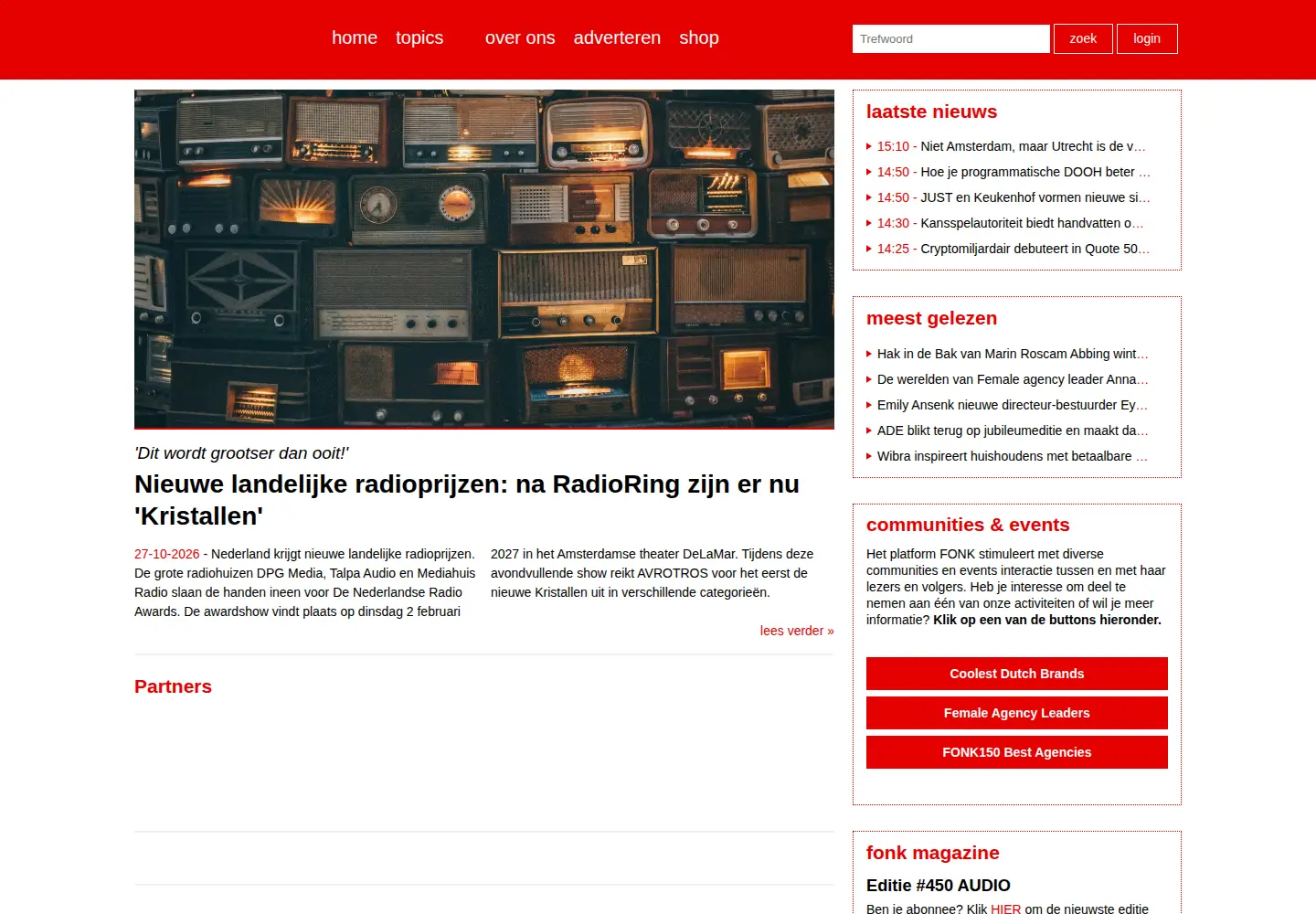Click the login button
Image resolution: width=1316 pixels, height=914 pixels.
[1147, 38]
